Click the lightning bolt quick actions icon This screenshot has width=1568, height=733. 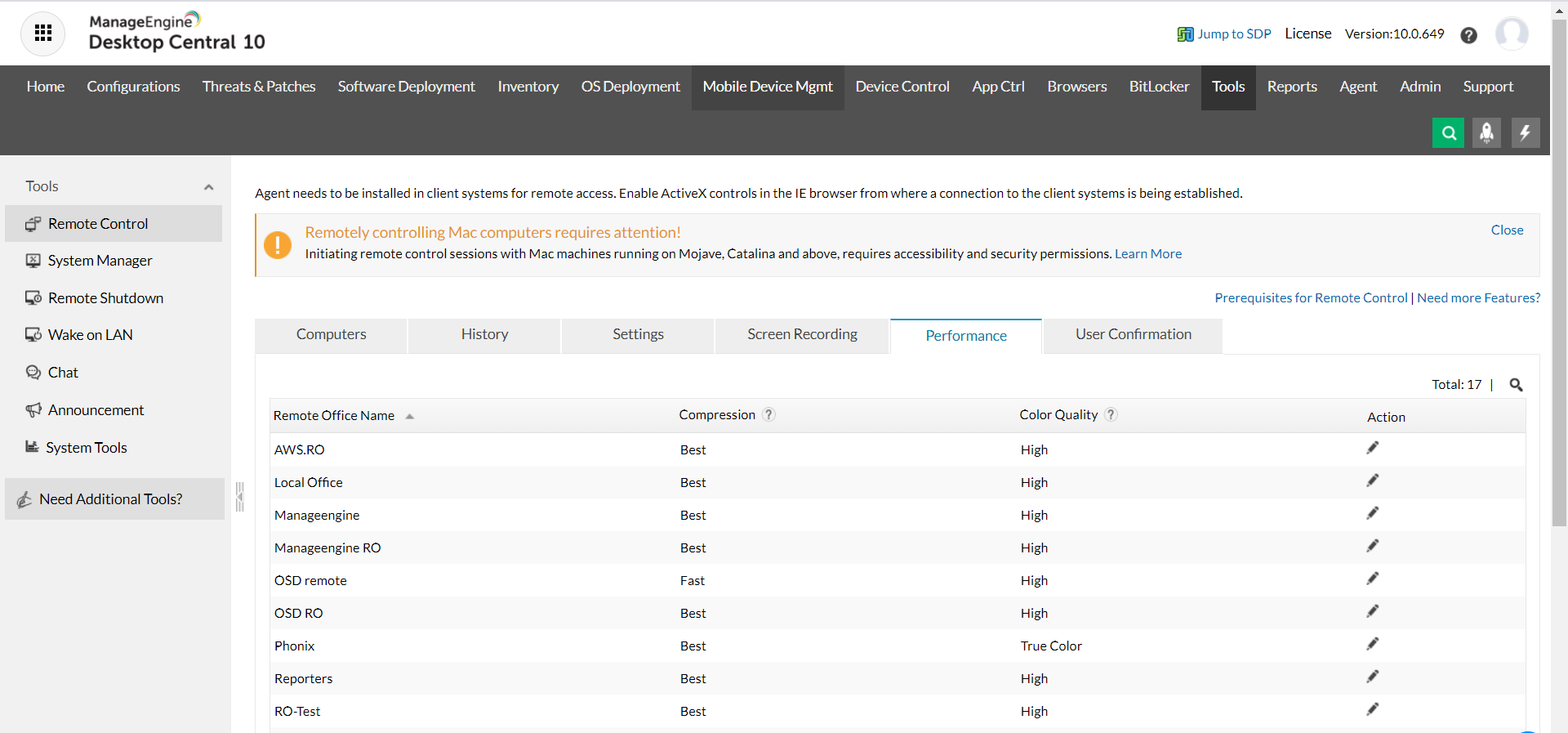point(1525,132)
